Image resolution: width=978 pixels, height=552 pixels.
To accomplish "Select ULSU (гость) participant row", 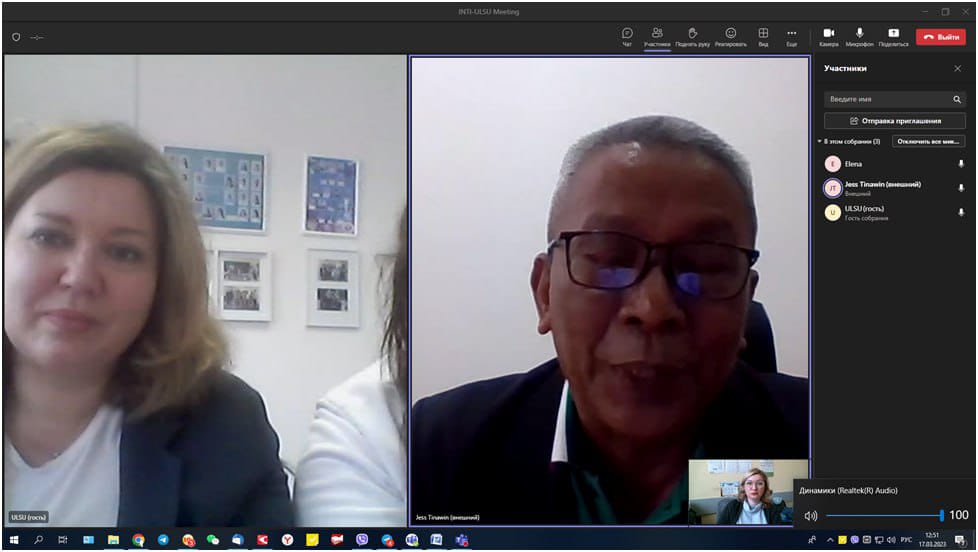I will pos(894,213).
